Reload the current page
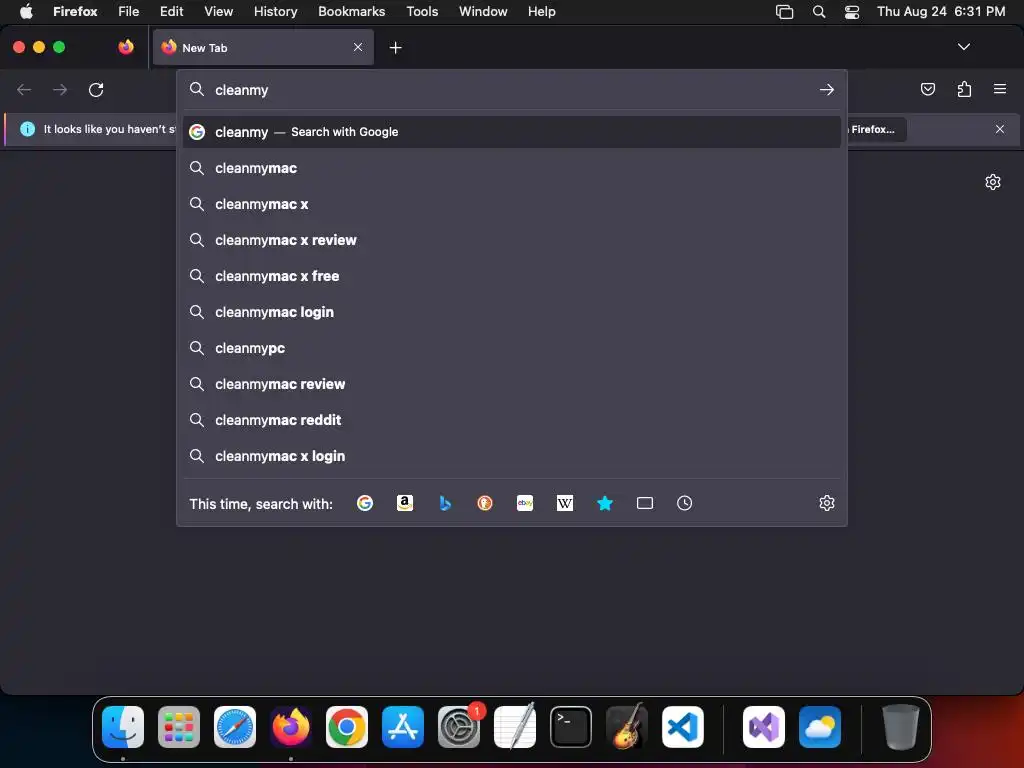Image resolution: width=1024 pixels, height=768 pixels. pyautogui.click(x=96, y=89)
